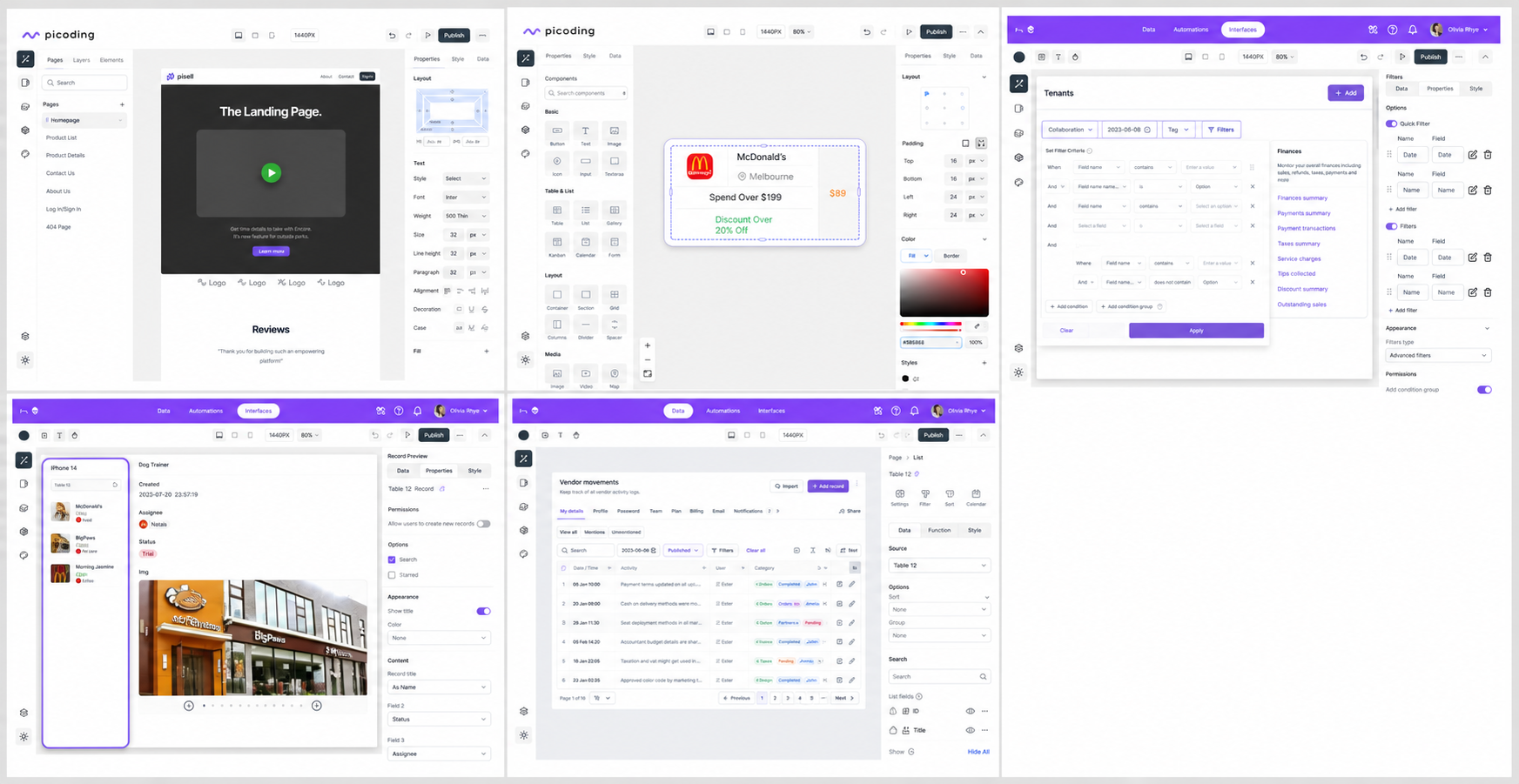This screenshot has height=784, width=1519.
Task: Click the eyedropper icon beside the hue bar
Action: click(977, 326)
